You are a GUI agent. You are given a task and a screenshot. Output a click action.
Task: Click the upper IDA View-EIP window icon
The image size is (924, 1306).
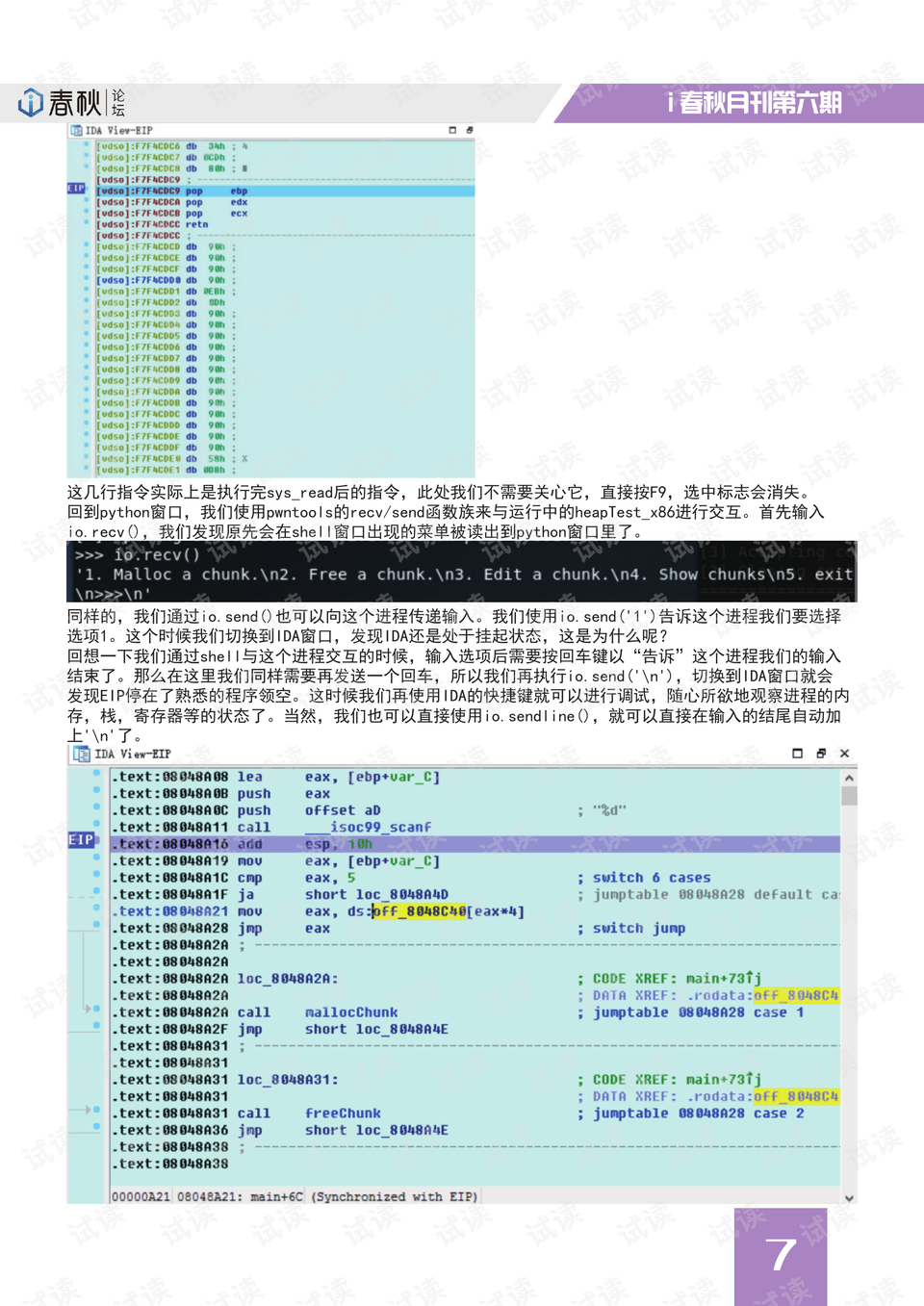(x=76, y=130)
